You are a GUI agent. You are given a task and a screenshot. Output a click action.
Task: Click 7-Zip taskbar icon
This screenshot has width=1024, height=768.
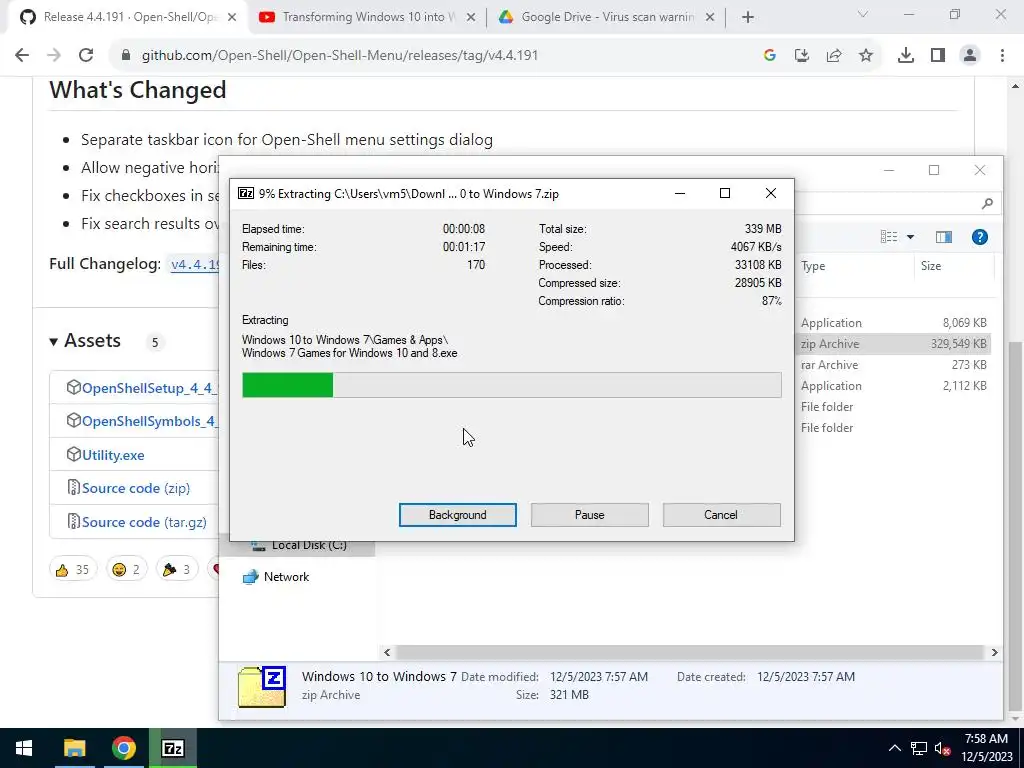coord(172,748)
